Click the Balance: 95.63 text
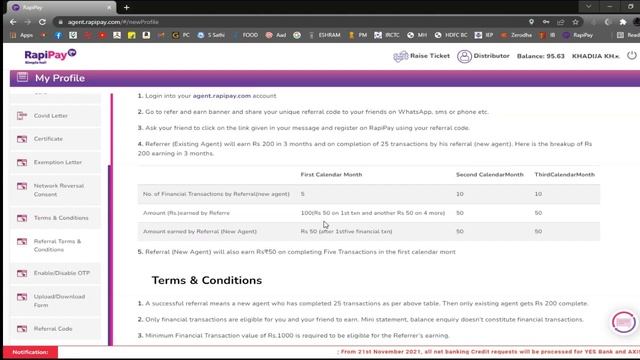640x360 pixels. pyautogui.click(x=540, y=56)
